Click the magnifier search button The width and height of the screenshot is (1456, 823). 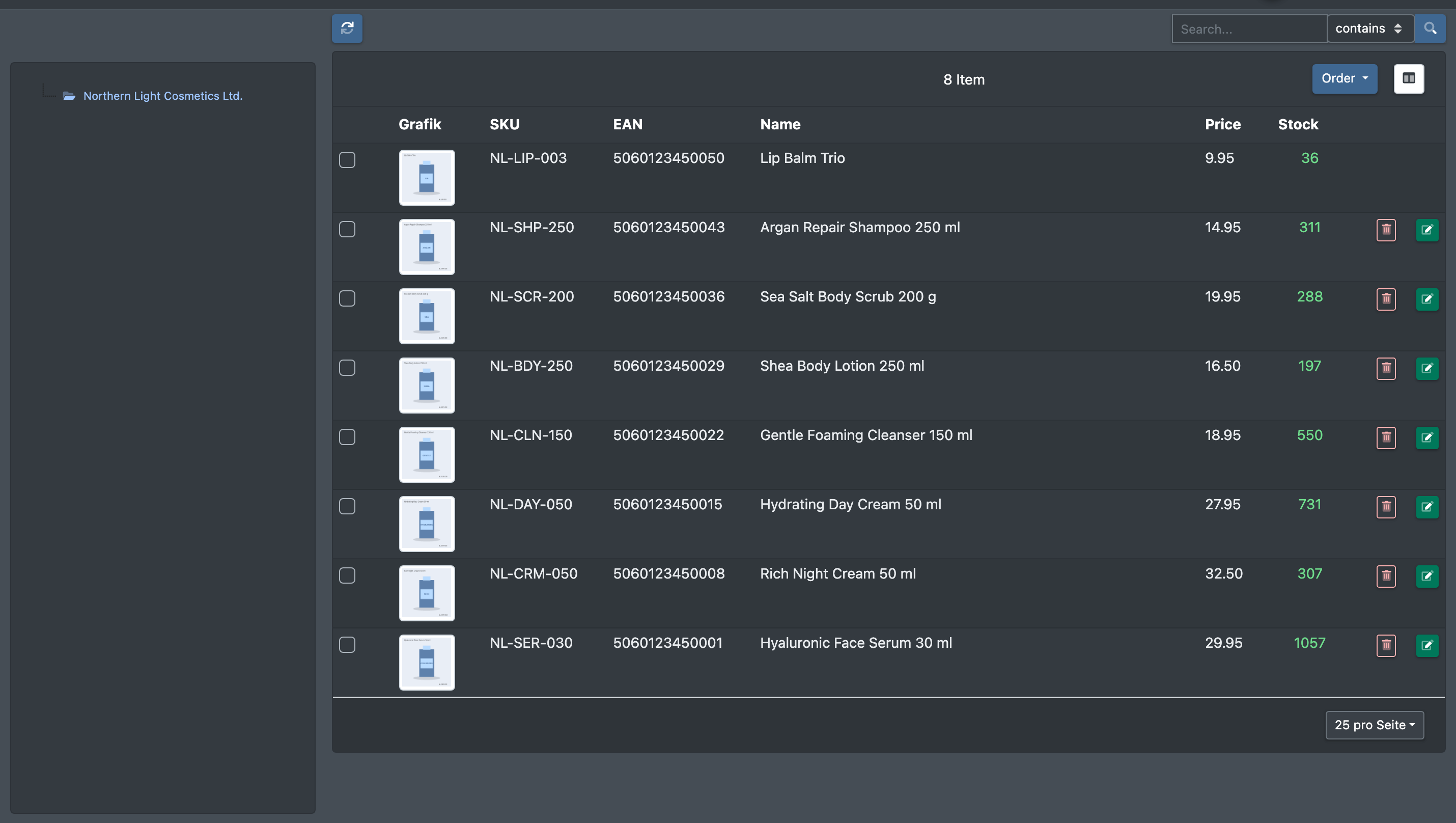click(1430, 28)
